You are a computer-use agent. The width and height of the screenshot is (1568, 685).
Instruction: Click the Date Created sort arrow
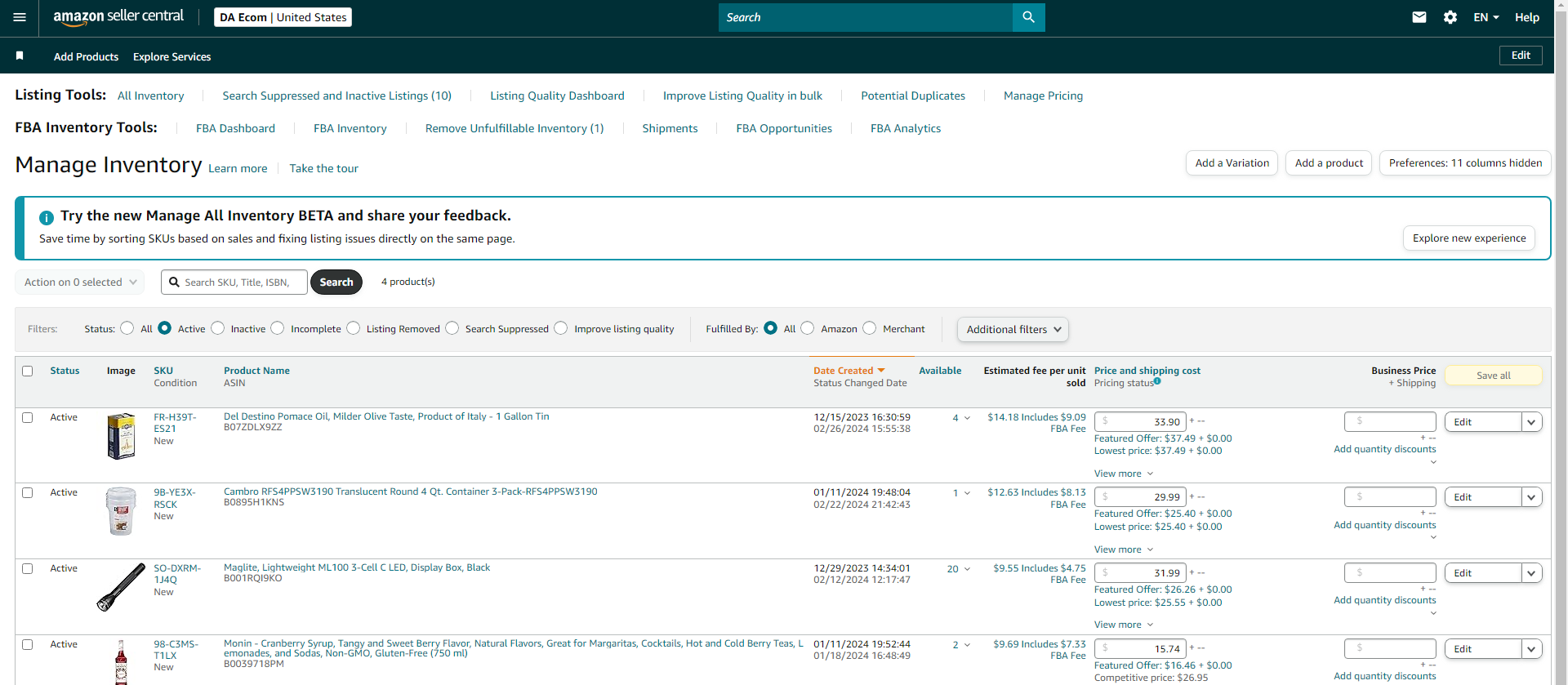881,371
